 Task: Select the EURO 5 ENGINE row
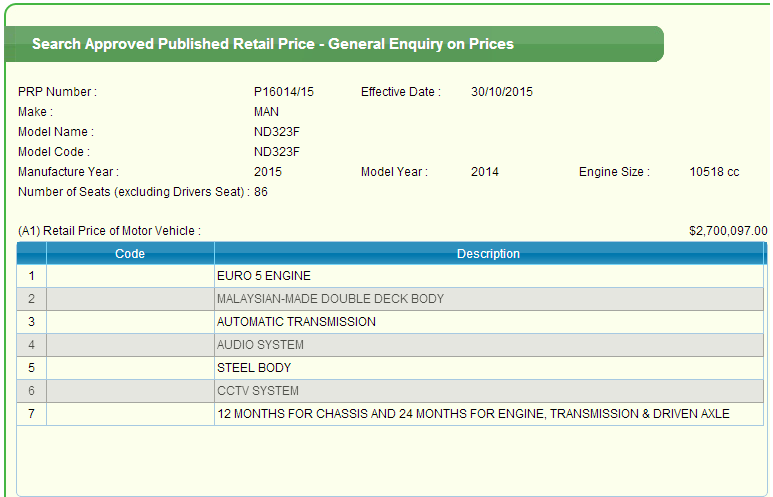[x=264, y=276]
